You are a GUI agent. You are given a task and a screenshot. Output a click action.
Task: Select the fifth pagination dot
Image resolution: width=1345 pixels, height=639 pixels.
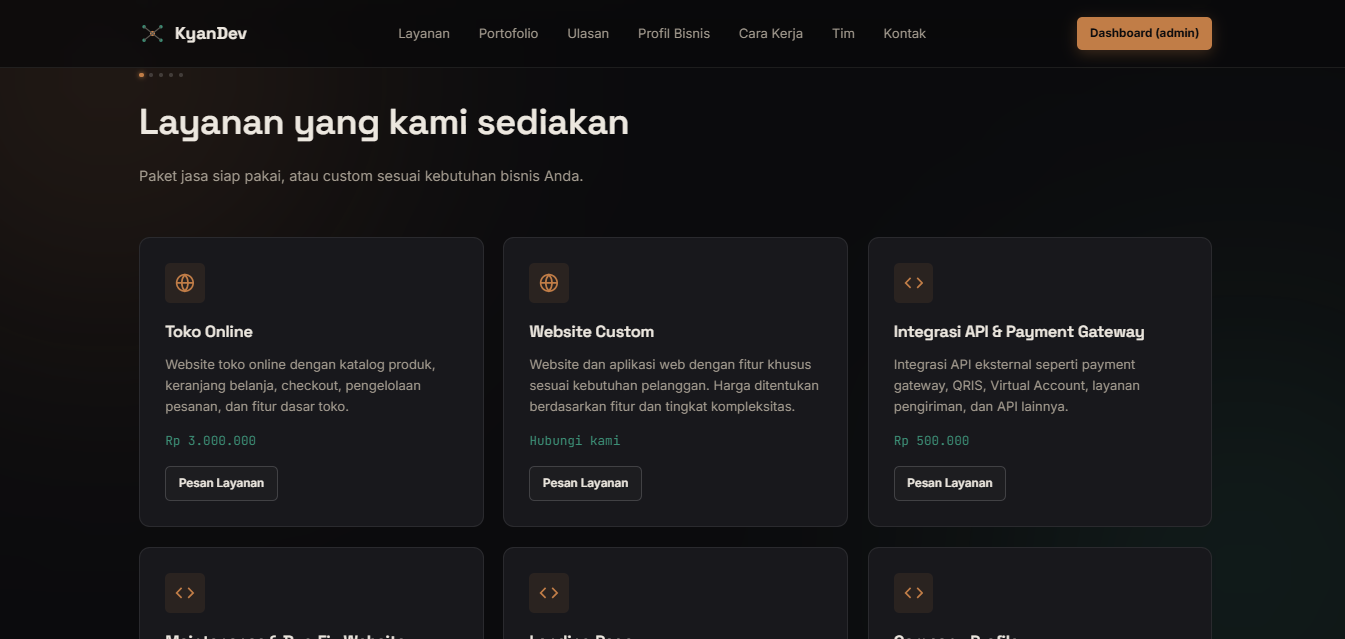tap(181, 75)
